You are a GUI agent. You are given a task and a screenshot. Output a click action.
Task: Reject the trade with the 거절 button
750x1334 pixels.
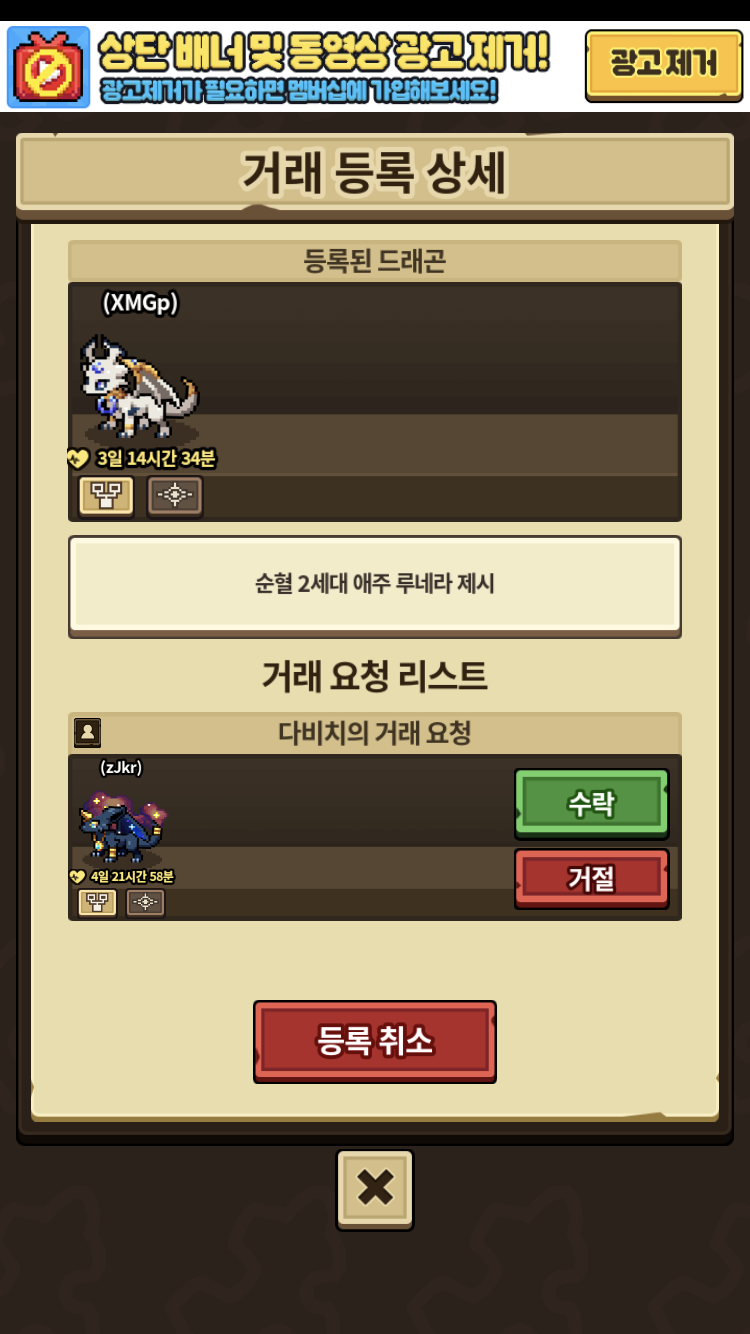(591, 878)
